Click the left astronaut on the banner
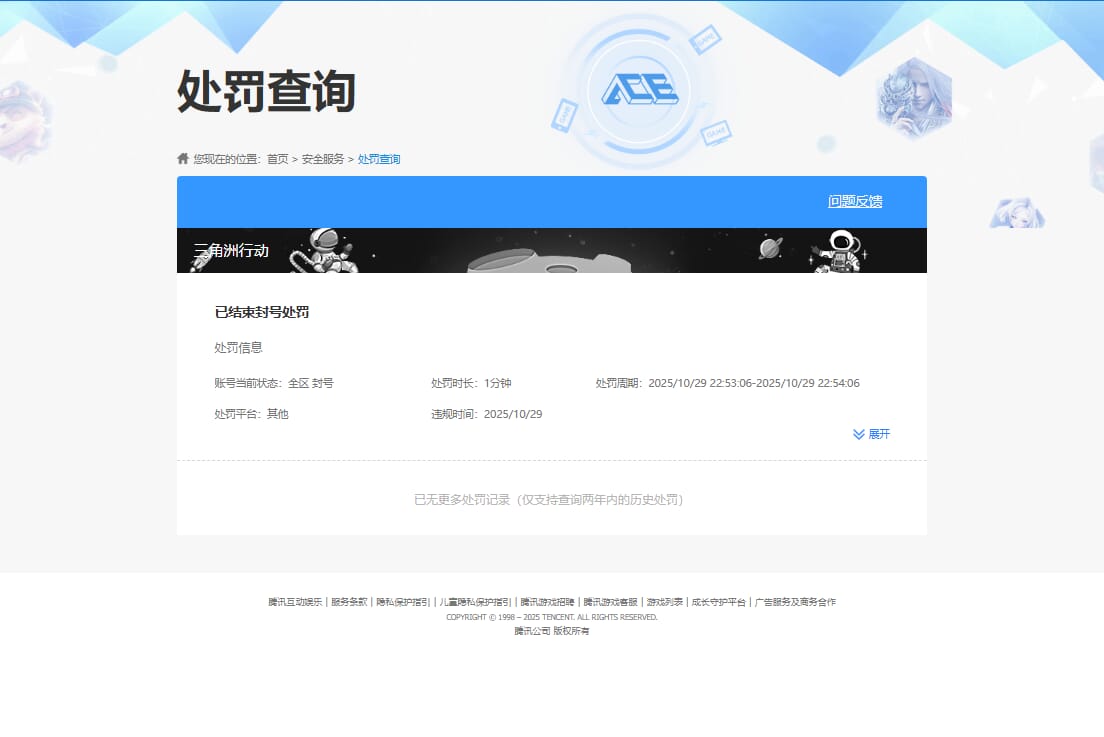The image size is (1104, 737). pyautogui.click(x=322, y=249)
